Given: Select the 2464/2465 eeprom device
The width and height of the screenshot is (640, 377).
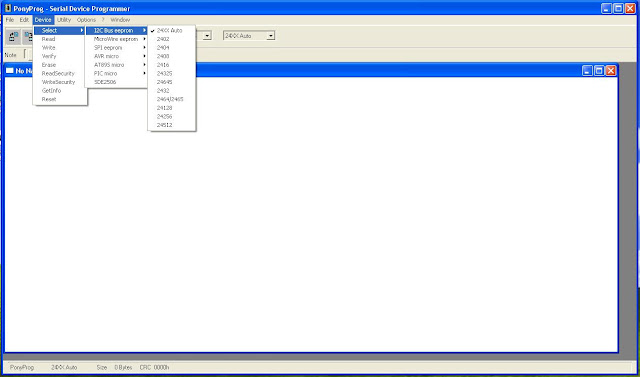Looking at the screenshot, I should click(x=172, y=99).
